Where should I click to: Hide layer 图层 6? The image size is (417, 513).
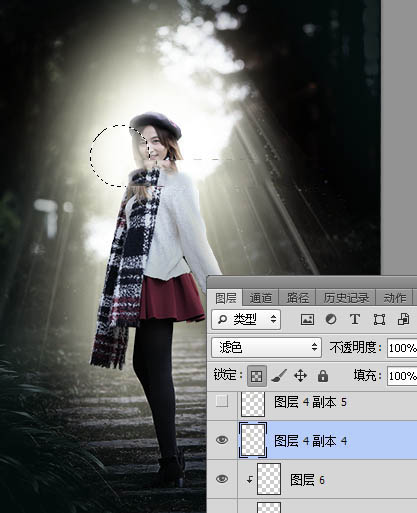click(222, 479)
